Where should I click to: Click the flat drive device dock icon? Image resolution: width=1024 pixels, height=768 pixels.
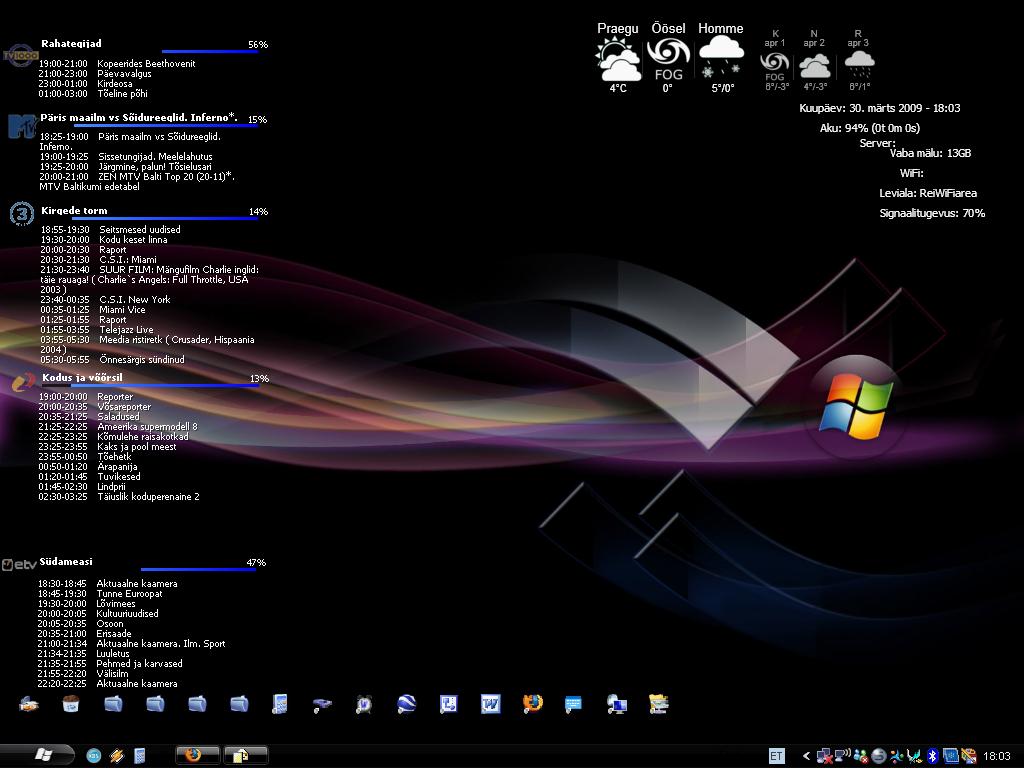[322, 704]
